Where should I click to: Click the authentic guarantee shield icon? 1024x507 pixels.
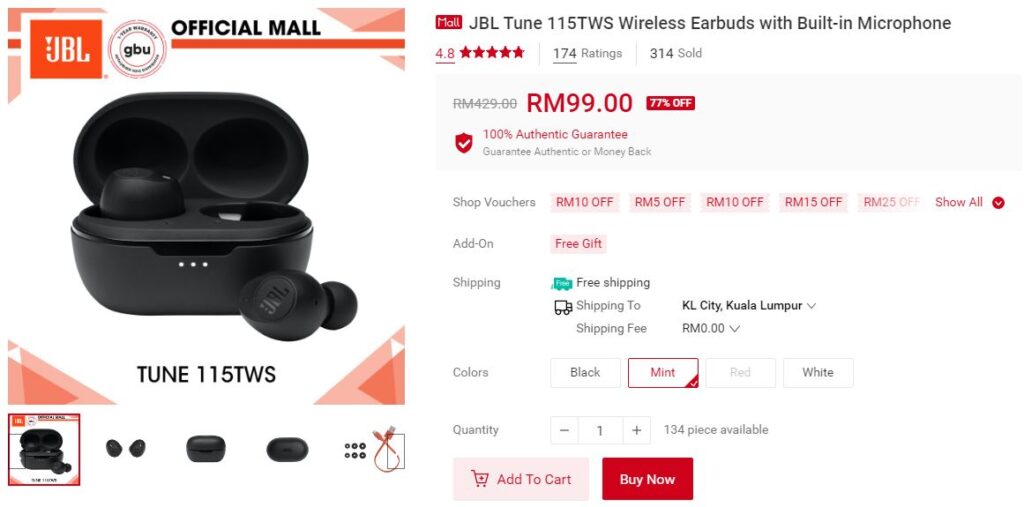(x=464, y=142)
